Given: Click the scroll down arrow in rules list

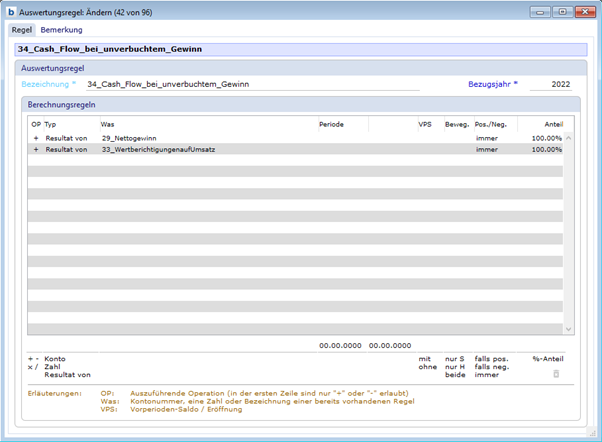Looking at the screenshot, I should 569,329.
